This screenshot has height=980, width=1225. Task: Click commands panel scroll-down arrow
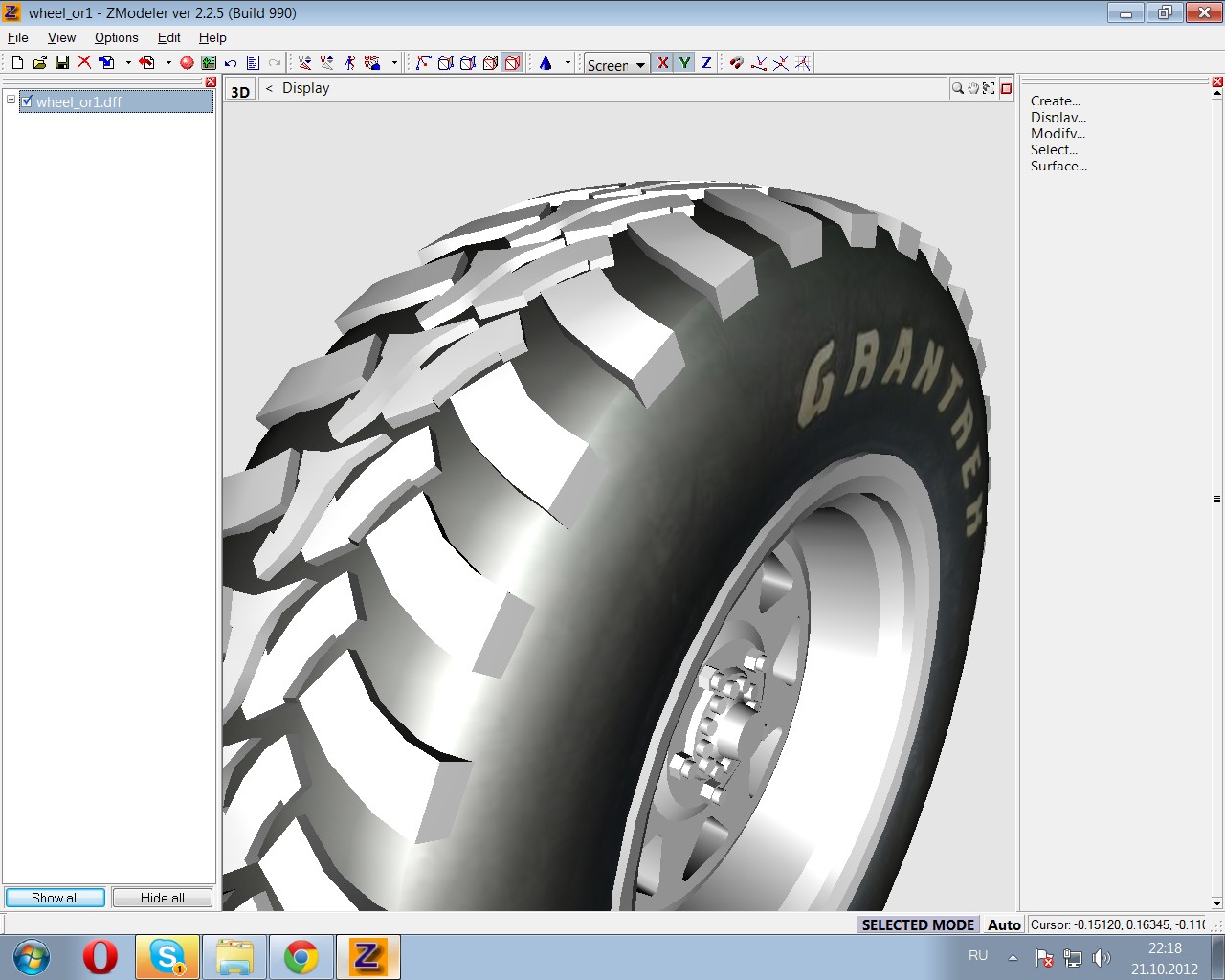[1217, 902]
